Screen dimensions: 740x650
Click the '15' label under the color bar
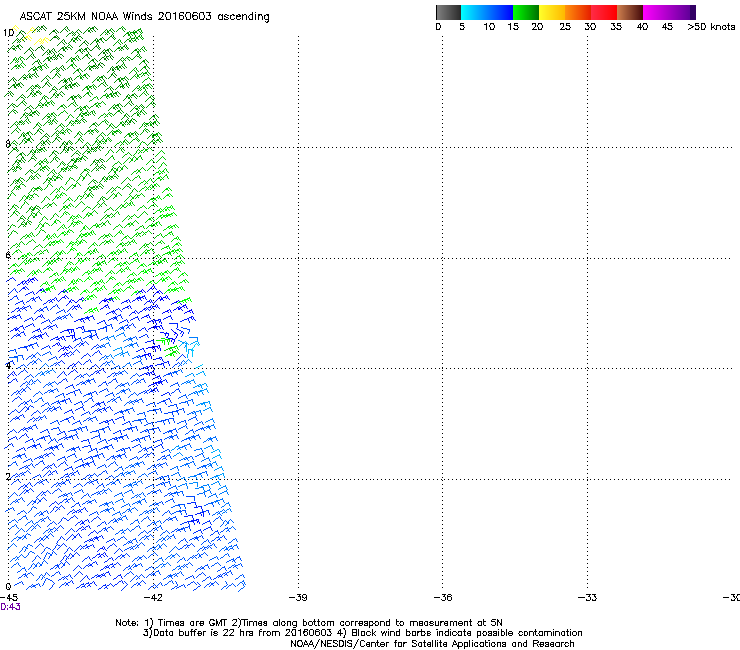tap(513, 27)
